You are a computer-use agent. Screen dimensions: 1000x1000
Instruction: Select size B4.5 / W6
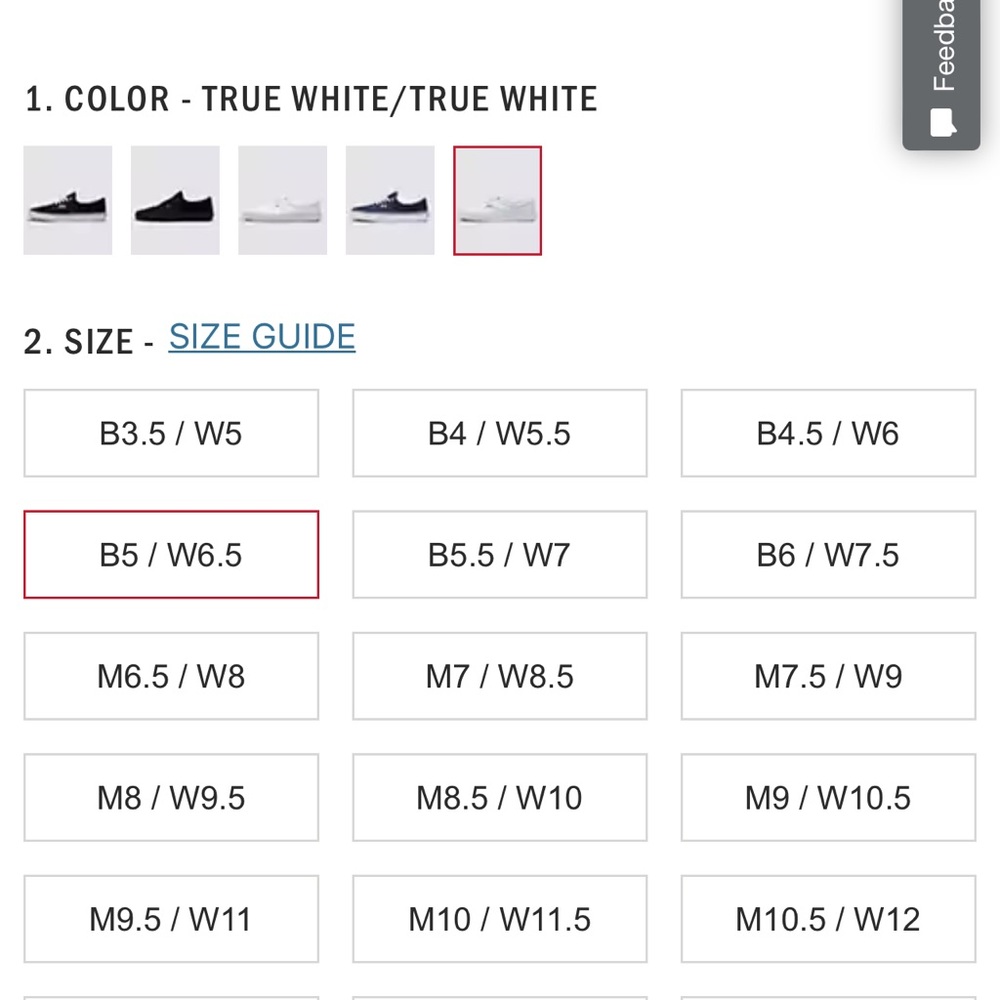pos(828,433)
